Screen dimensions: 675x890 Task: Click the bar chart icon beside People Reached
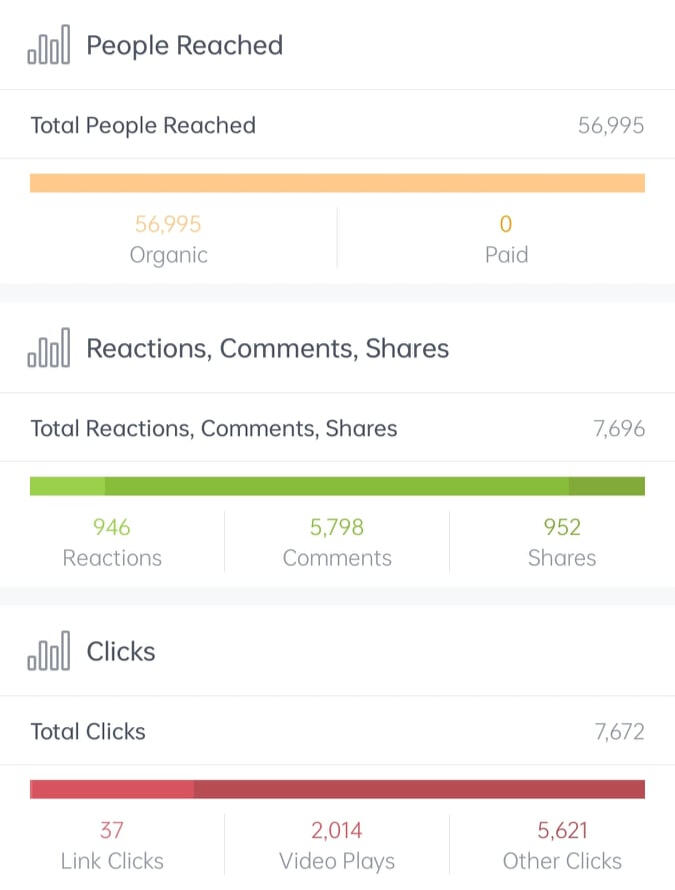coord(48,46)
